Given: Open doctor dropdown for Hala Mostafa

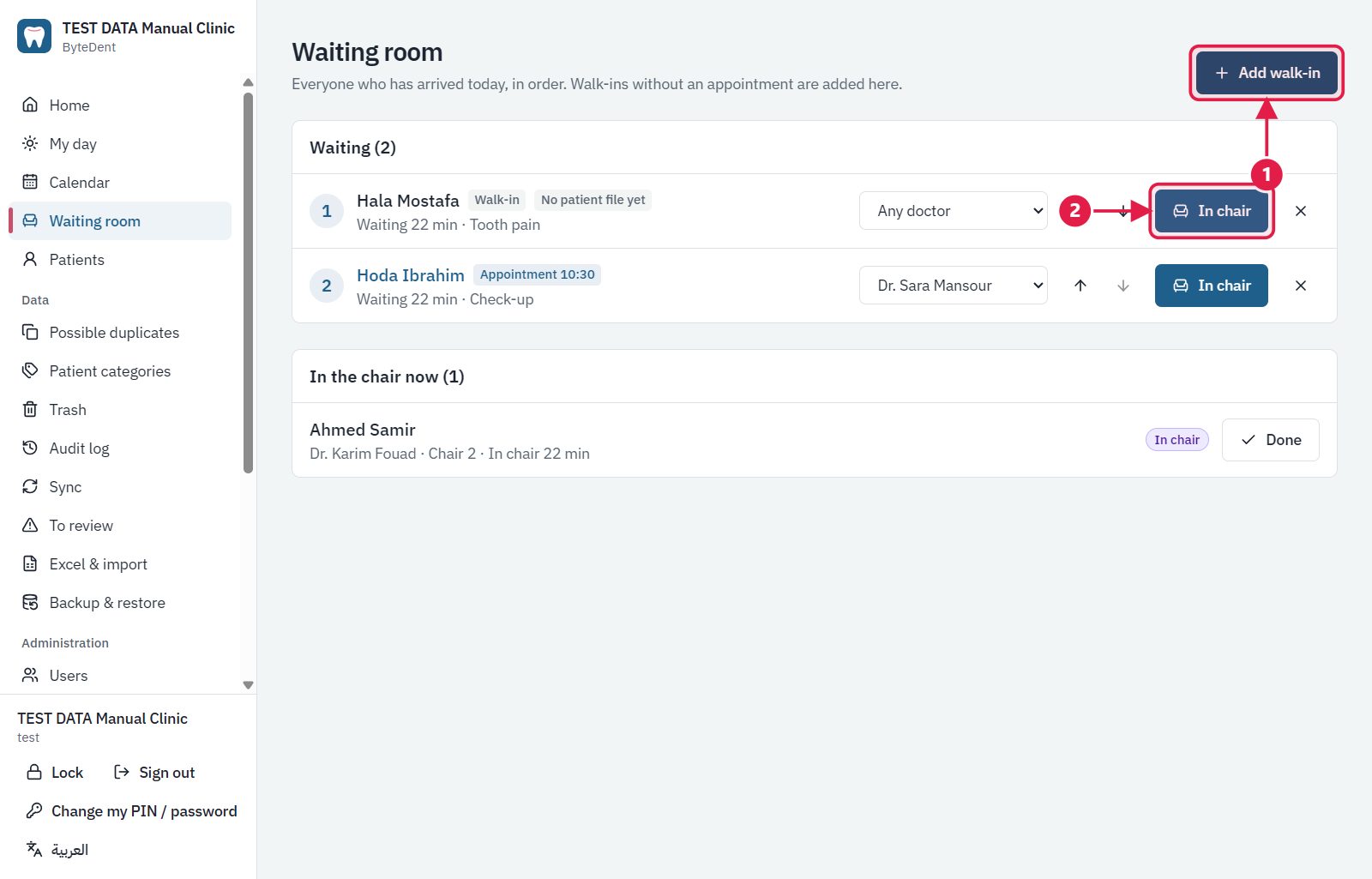Looking at the screenshot, I should 954,211.
